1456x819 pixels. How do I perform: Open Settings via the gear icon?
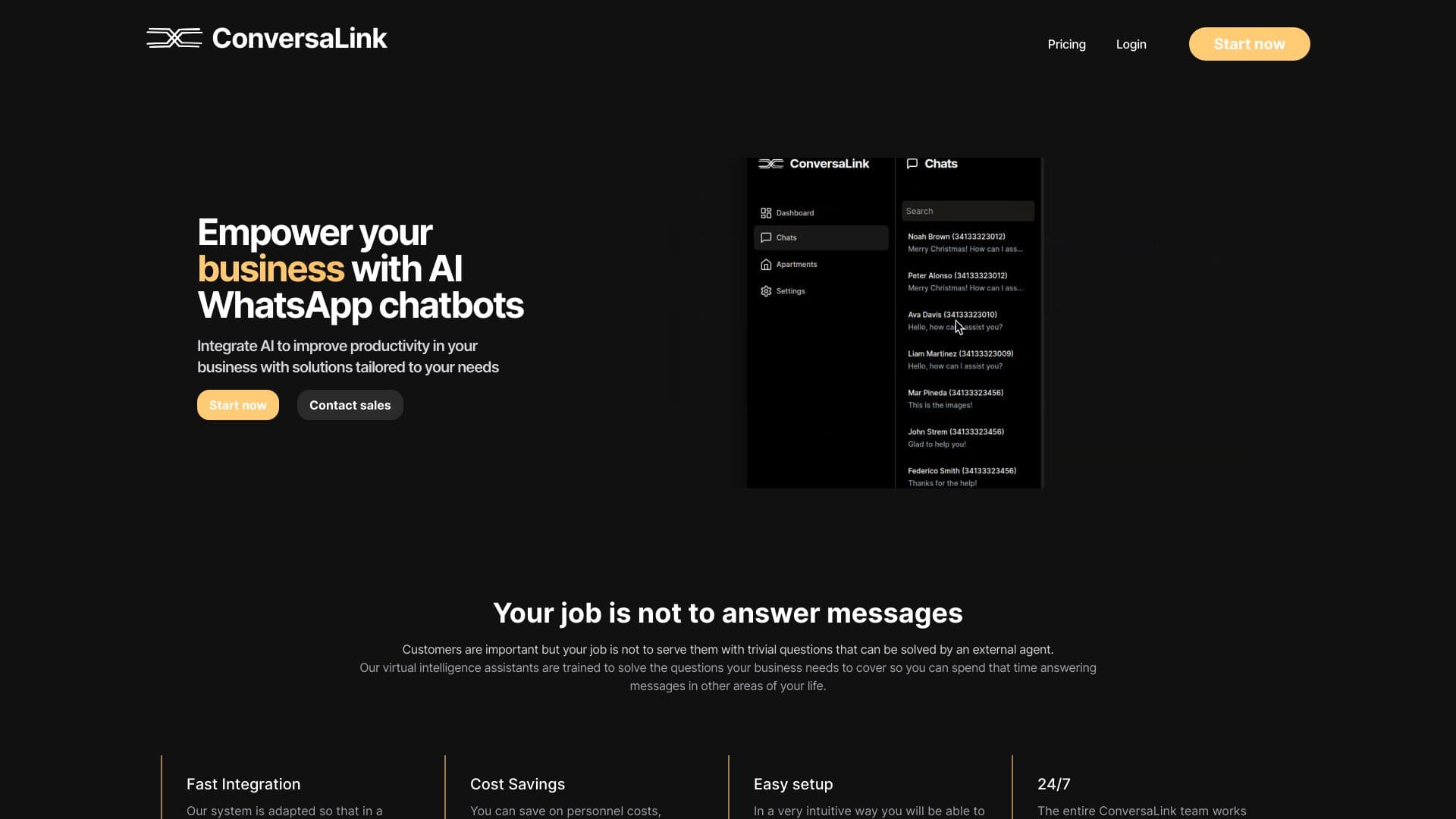(x=767, y=291)
